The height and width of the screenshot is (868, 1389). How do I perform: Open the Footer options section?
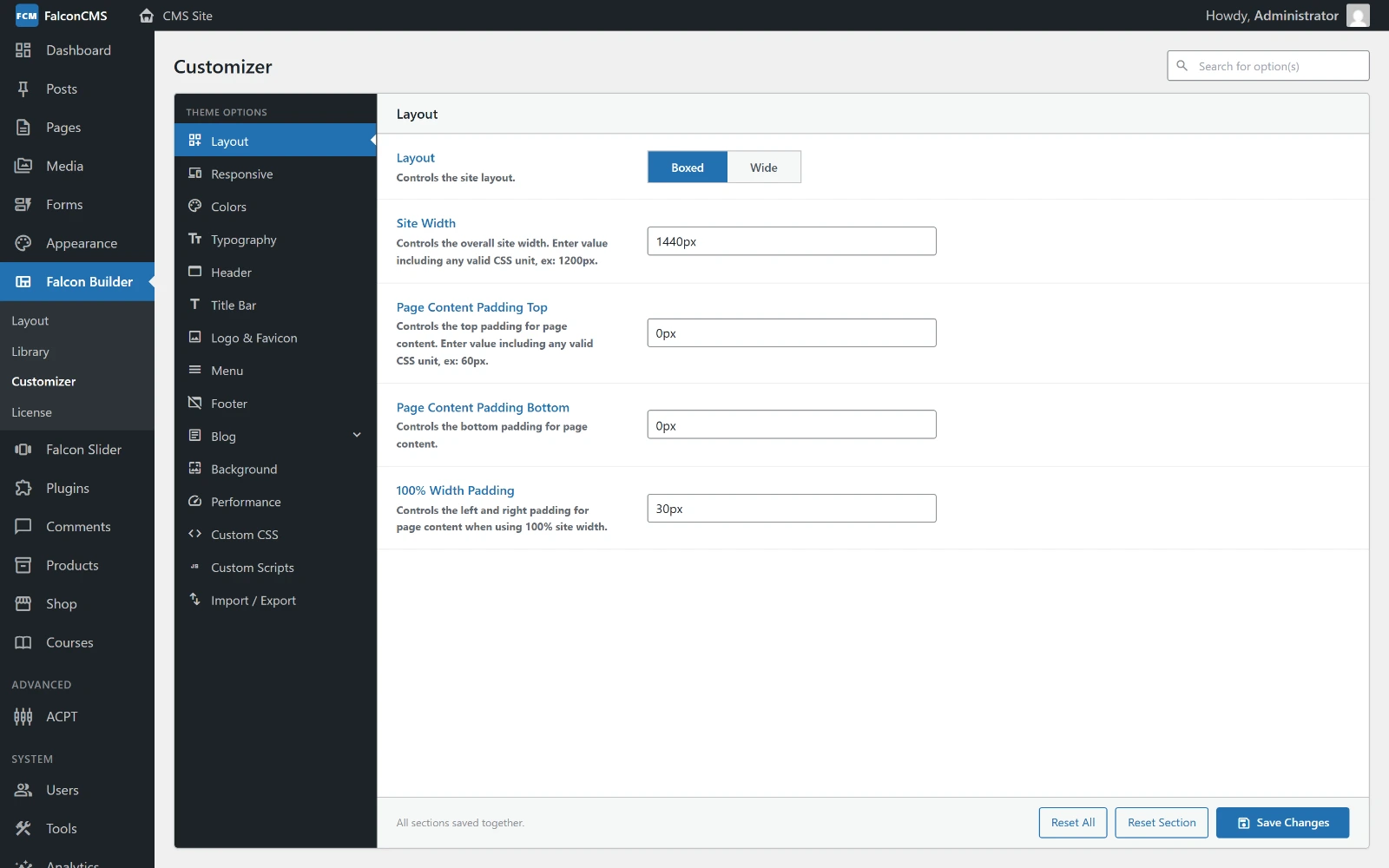tap(275, 404)
